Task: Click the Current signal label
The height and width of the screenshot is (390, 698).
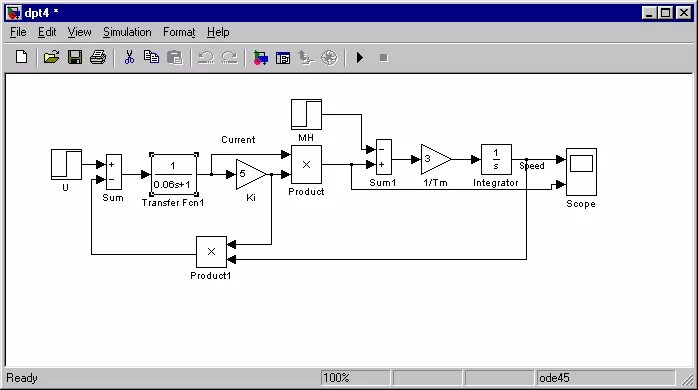Action: pyautogui.click(x=238, y=140)
